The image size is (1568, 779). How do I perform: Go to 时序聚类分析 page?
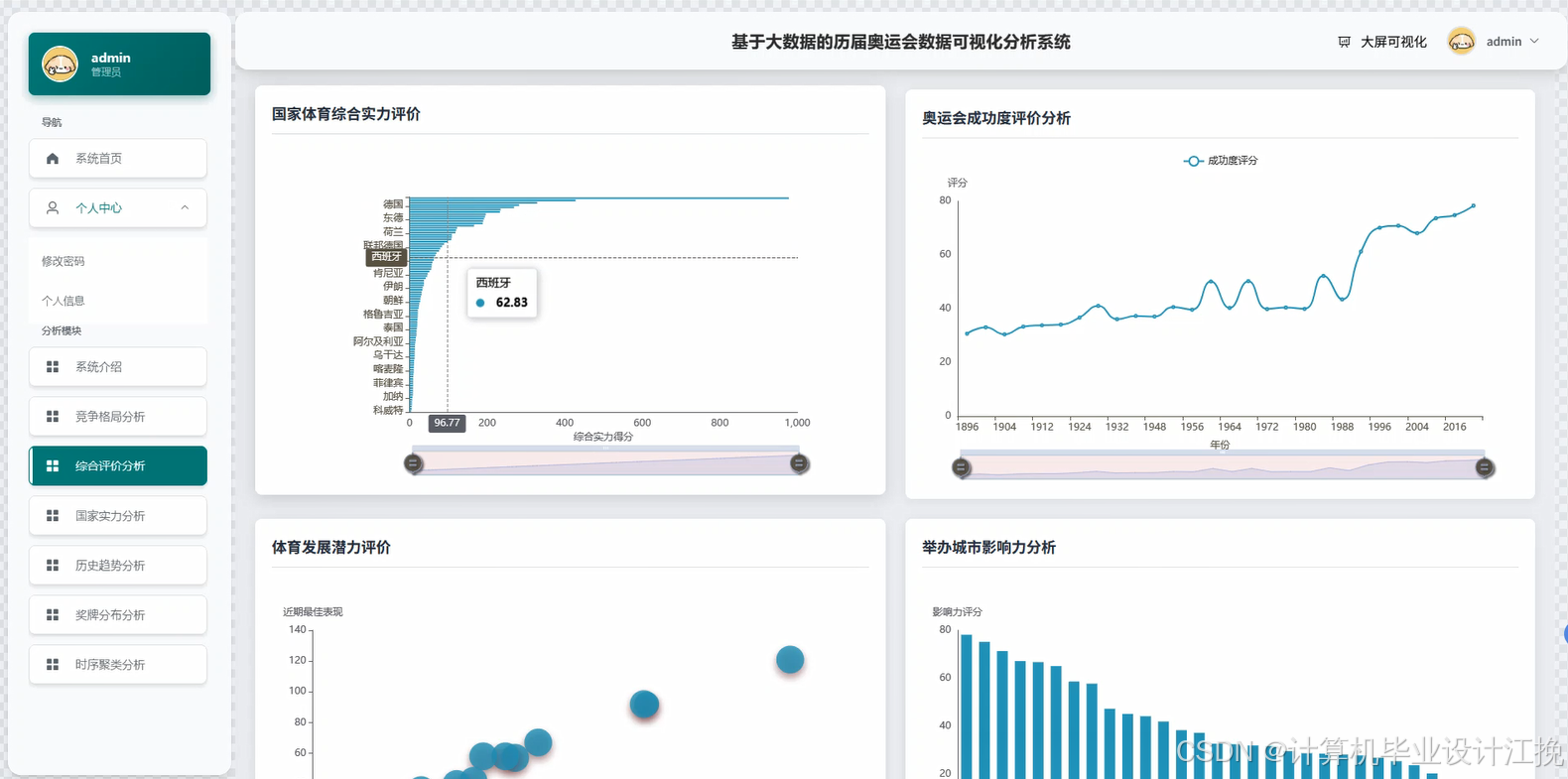coord(118,665)
